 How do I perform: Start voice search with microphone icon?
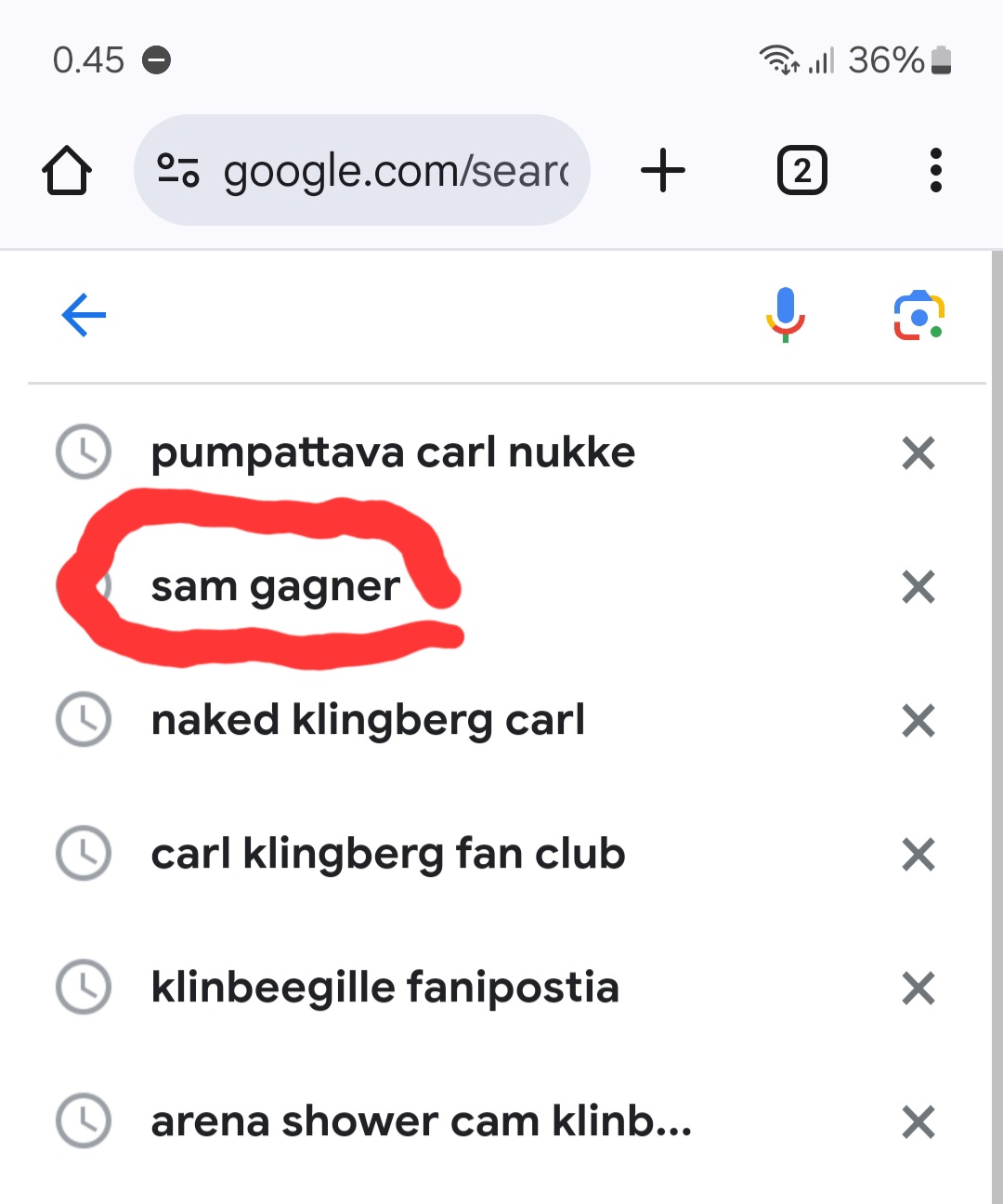[x=786, y=316]
